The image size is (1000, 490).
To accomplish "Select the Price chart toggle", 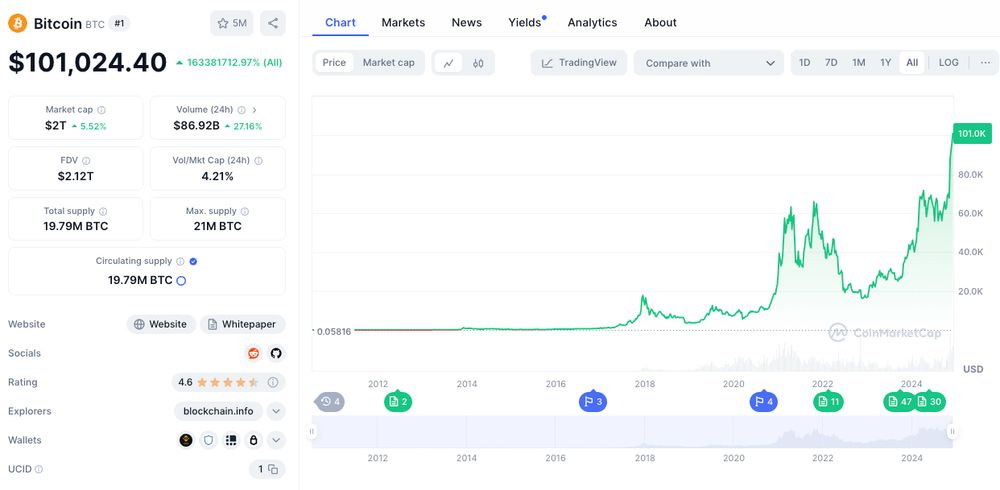I will (334, 63).
